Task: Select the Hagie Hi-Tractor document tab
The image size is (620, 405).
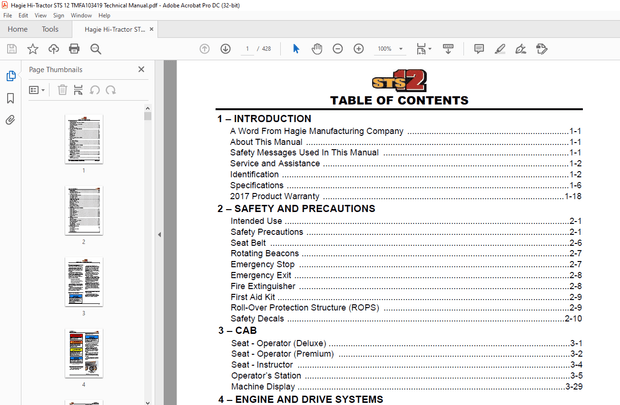Action: pos(115,29)
